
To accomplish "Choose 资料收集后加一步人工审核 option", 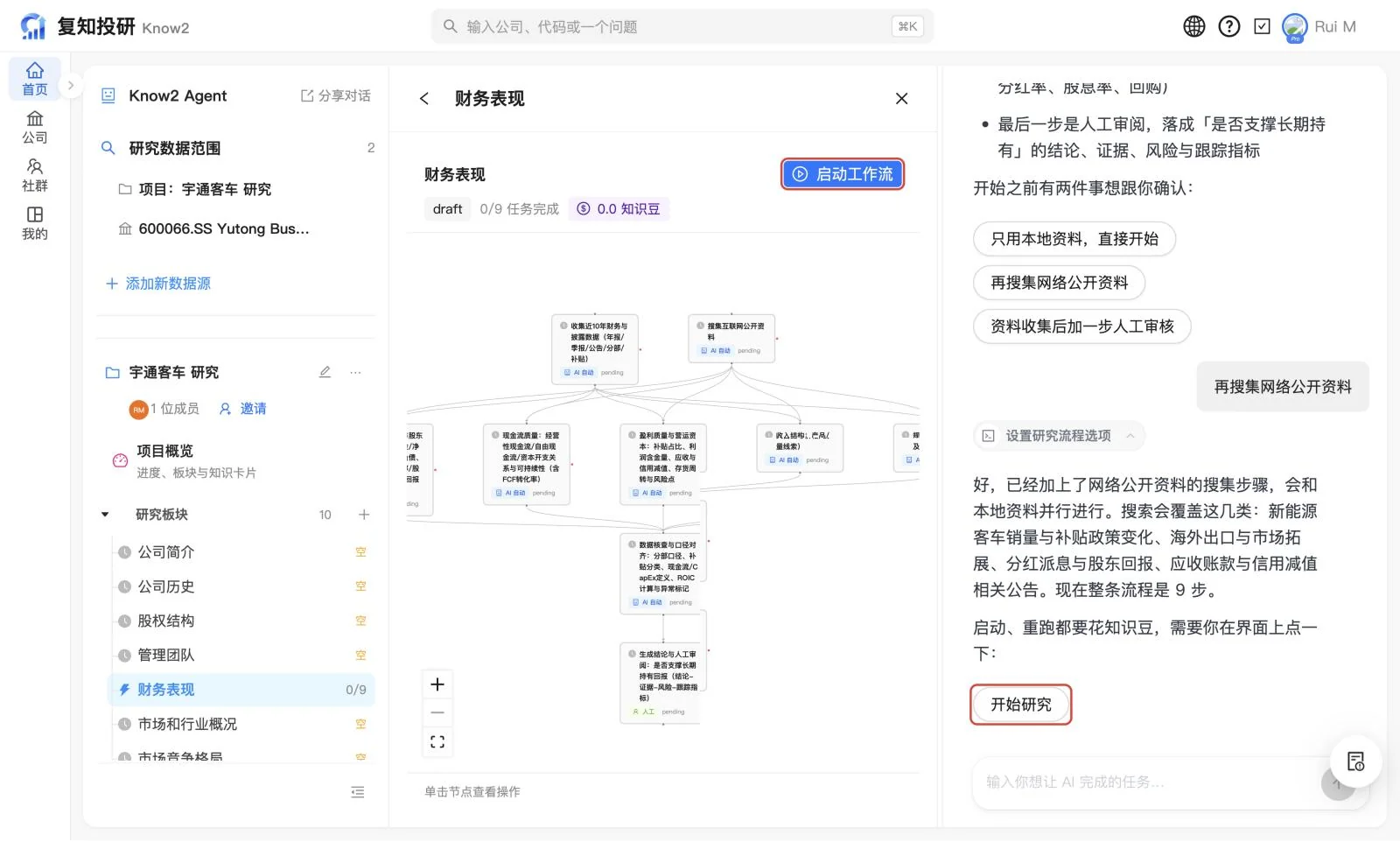I will click(1081, 326).
